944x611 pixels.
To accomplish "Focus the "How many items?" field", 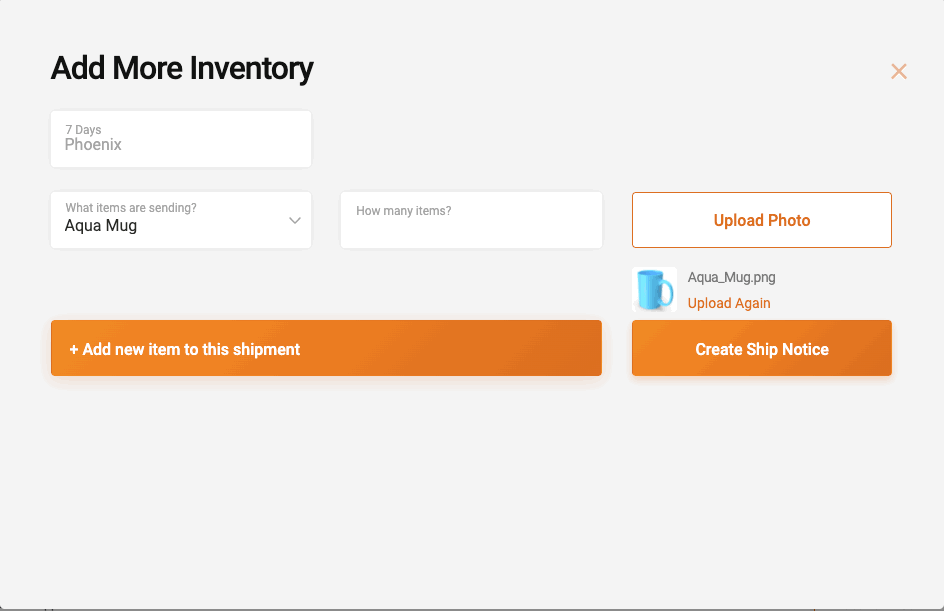I will pos(471,226).
